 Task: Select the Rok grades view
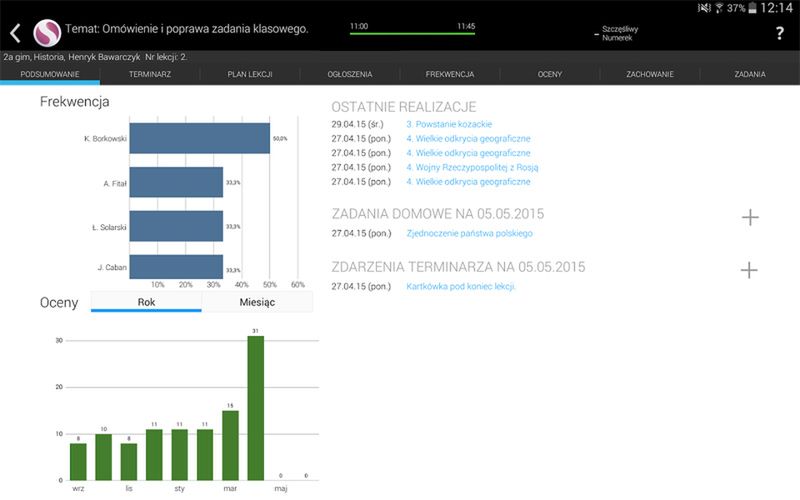(x=146, y=302)
